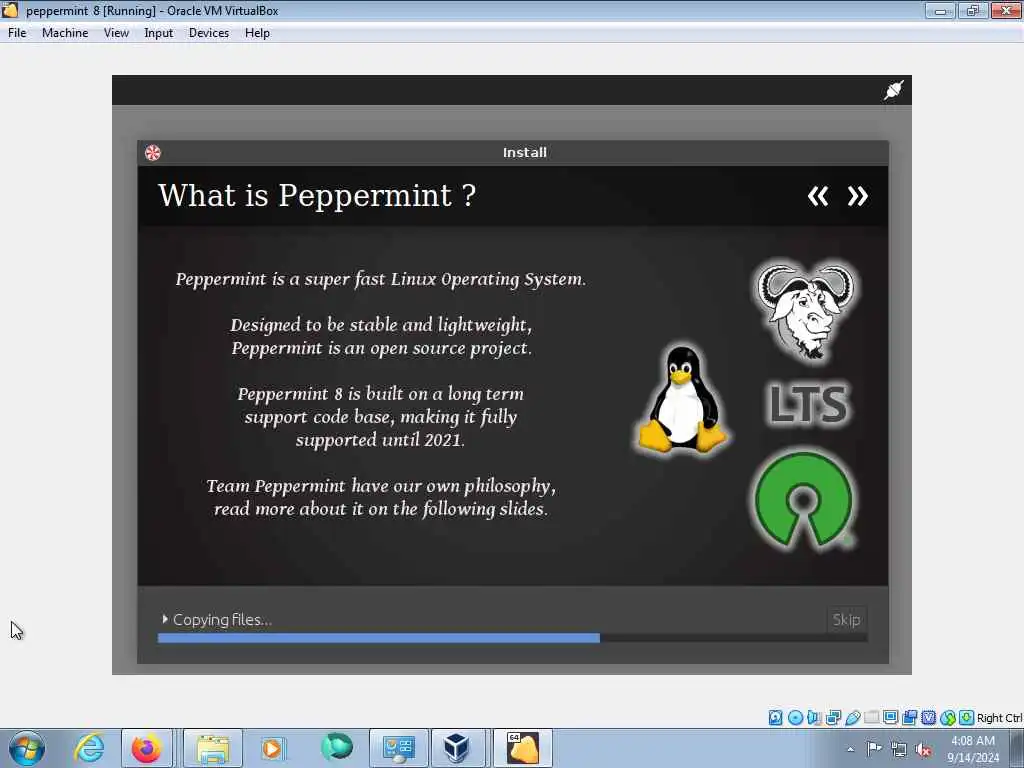Open the File menu

(17, 33)
